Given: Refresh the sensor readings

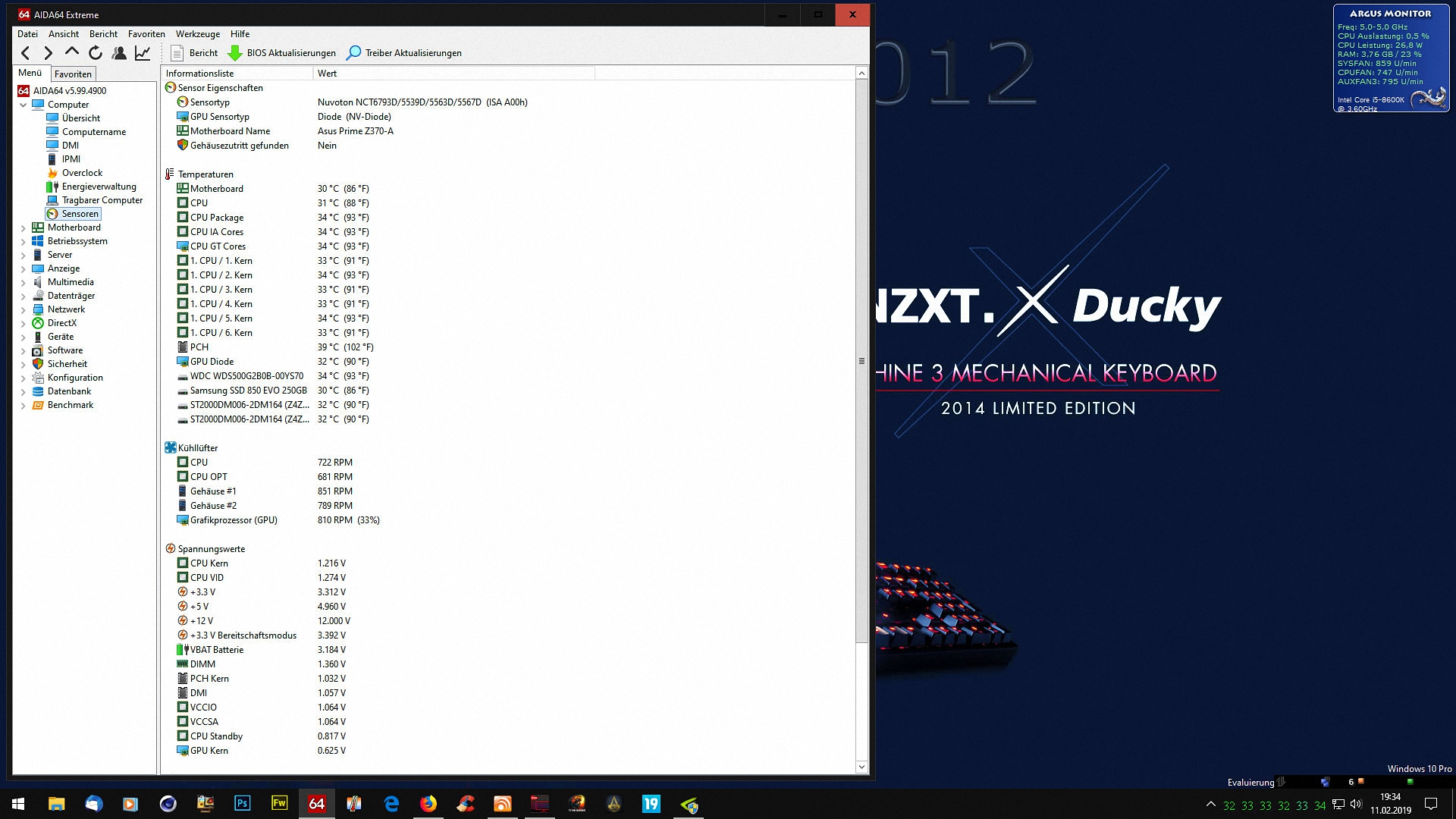Looking at the screenshot, I should 96,53.
